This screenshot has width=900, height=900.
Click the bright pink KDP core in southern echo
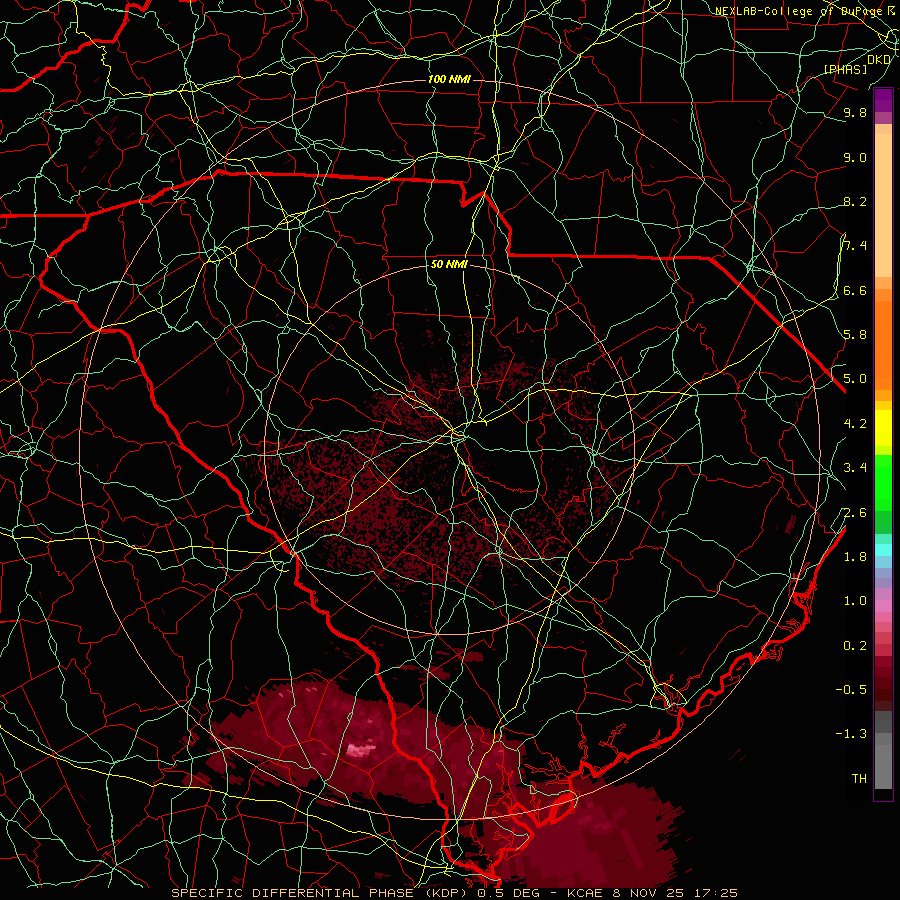362,749
